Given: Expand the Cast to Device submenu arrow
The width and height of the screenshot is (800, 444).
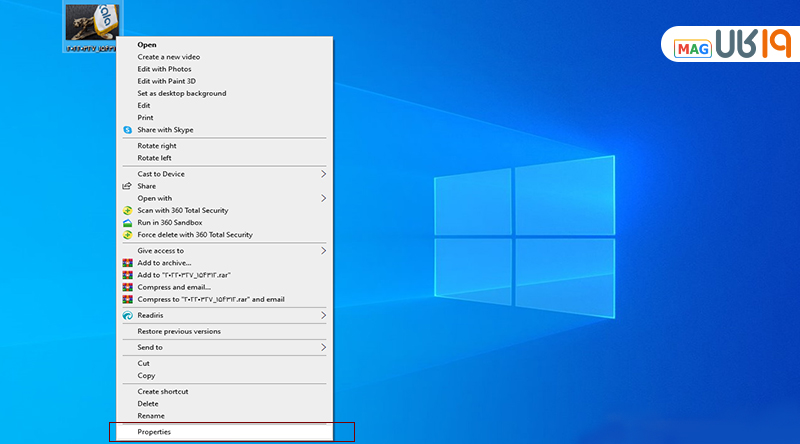Looking at the screenshot, I should 323,174.
